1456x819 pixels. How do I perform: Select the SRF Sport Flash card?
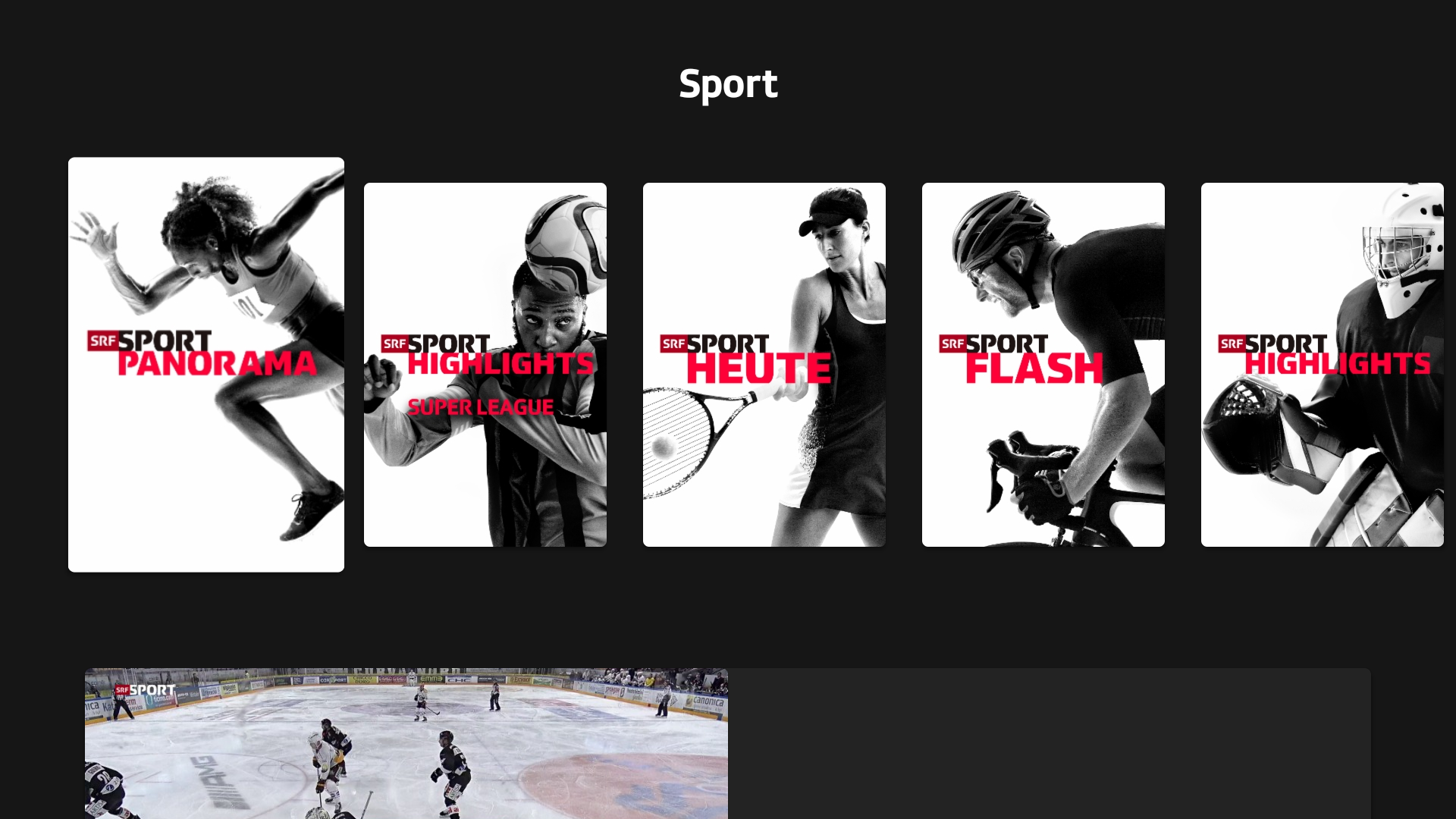click(x=1043, y=365)
